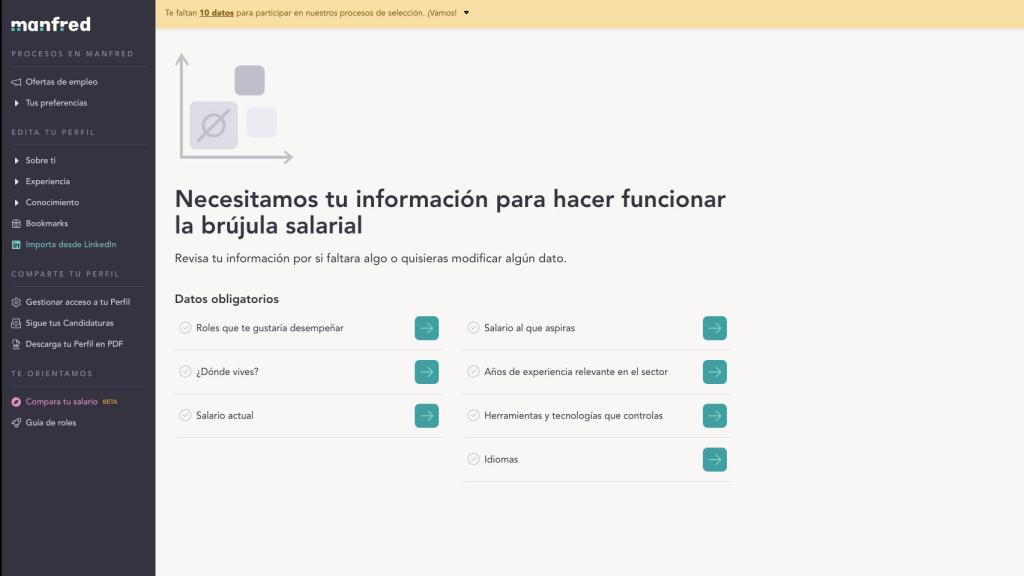
Task: Click check circle next to Salario al que aspiras
Action: (x=473, y=328)
